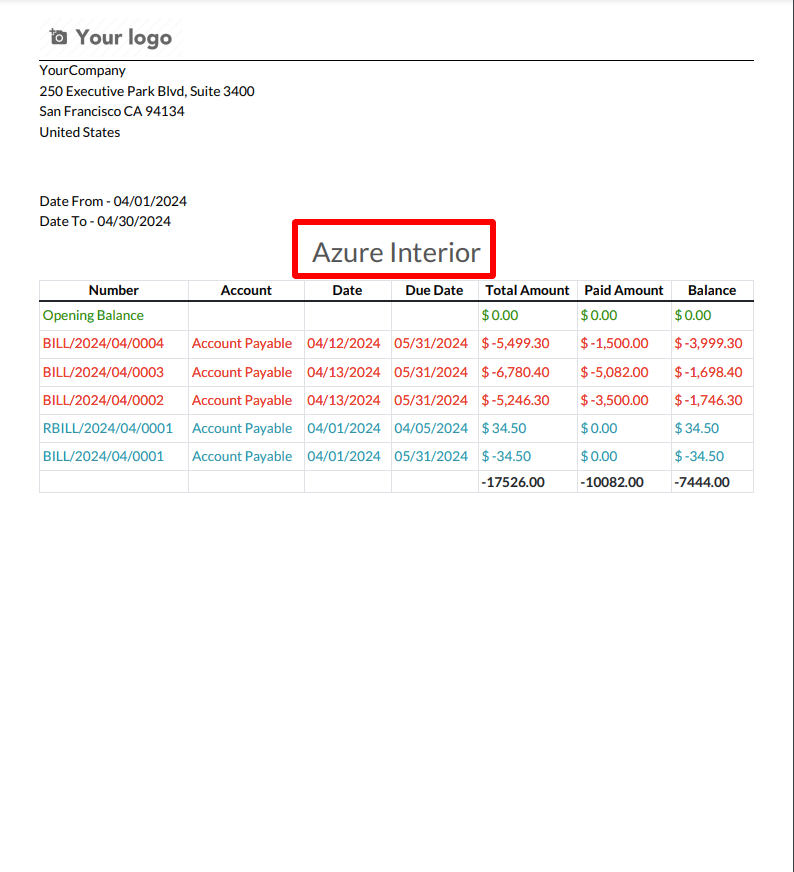Click address line '250 Executive Park Blvd, Suite 3400'

[x=147, y=91]
